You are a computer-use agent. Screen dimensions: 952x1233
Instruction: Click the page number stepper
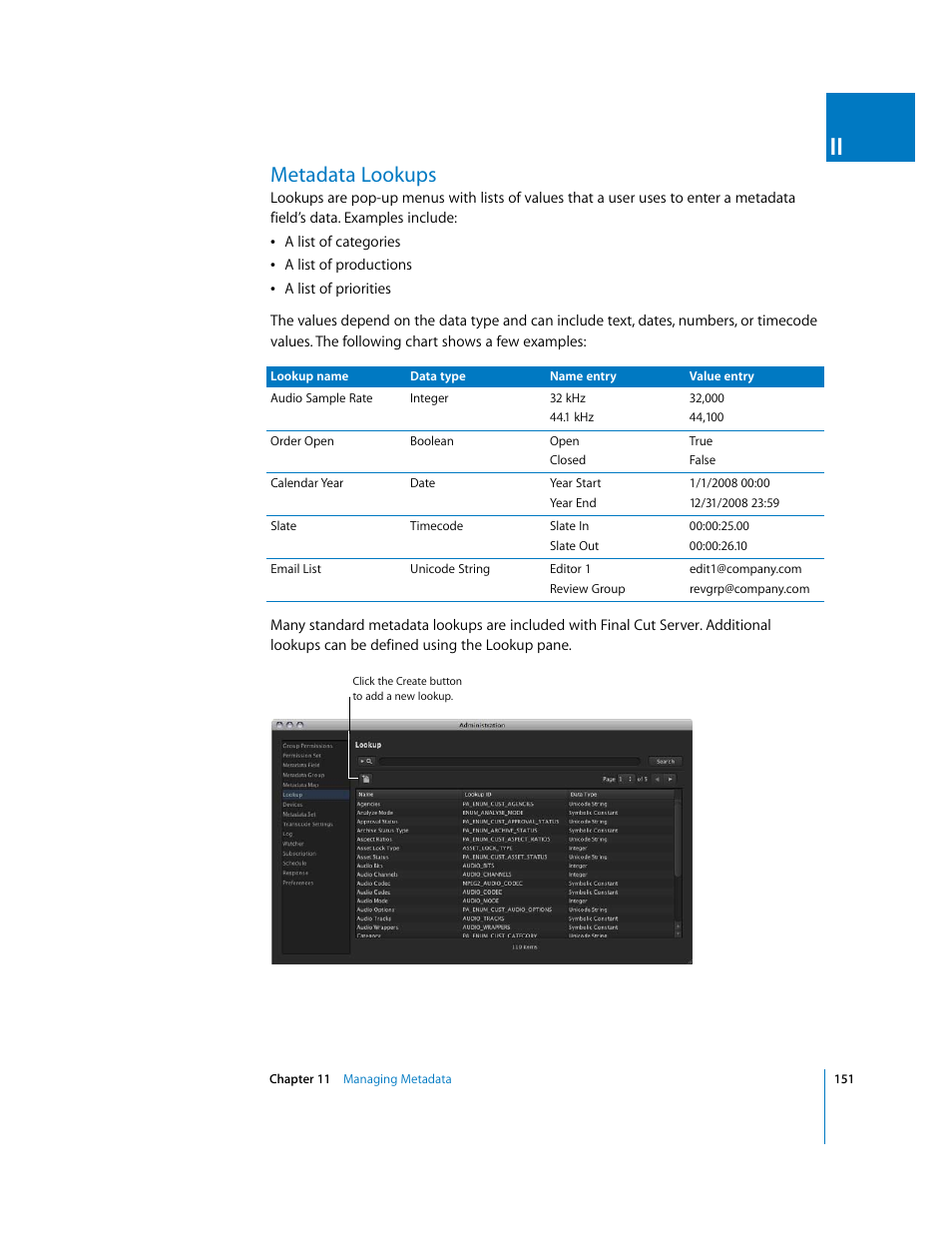pos(631,779)
